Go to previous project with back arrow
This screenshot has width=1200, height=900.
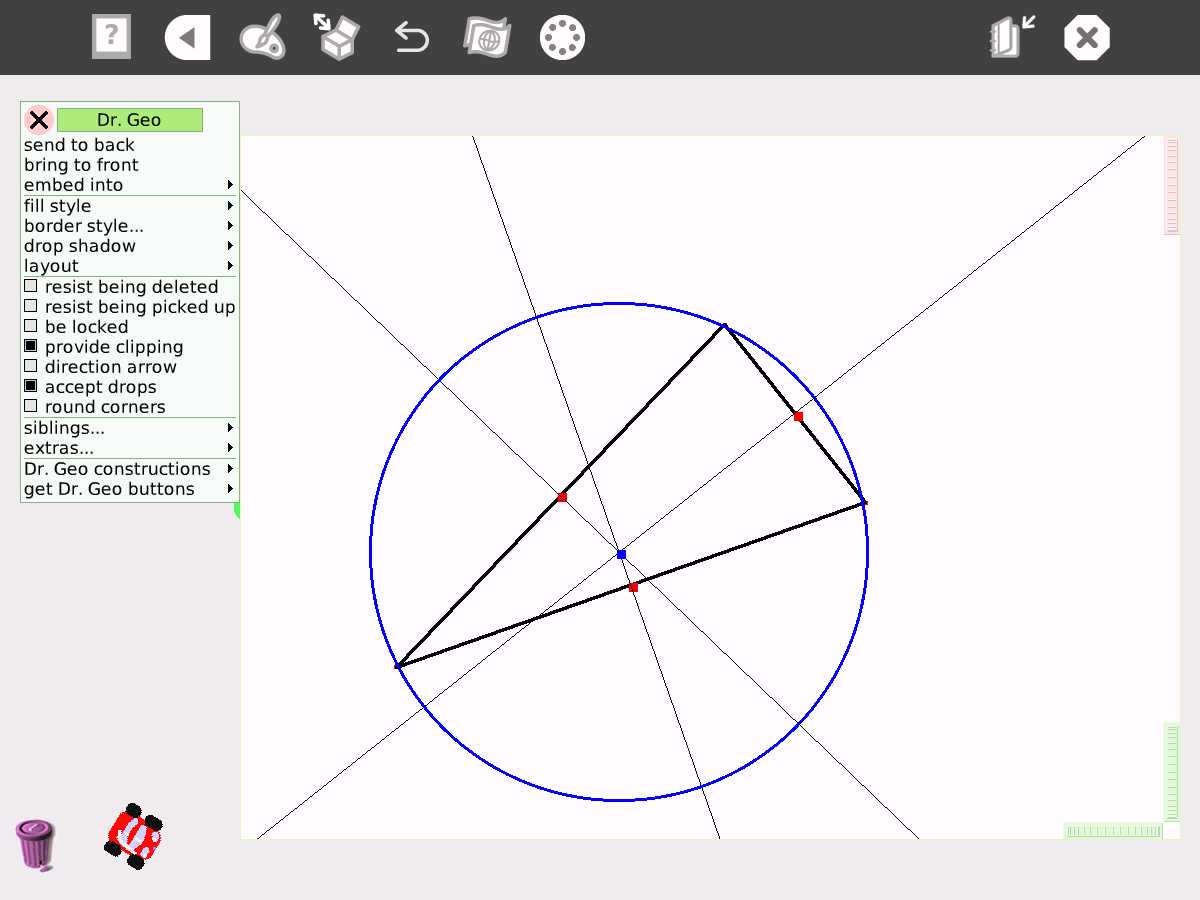[x=187, y=39]
